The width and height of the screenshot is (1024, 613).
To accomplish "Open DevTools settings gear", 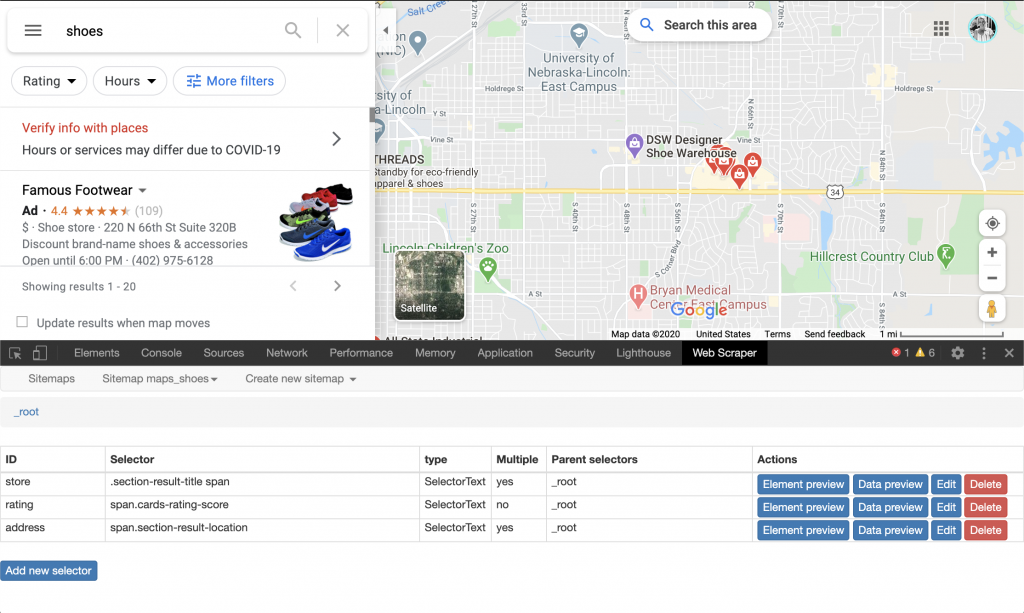I will click(x=958, y=353).
